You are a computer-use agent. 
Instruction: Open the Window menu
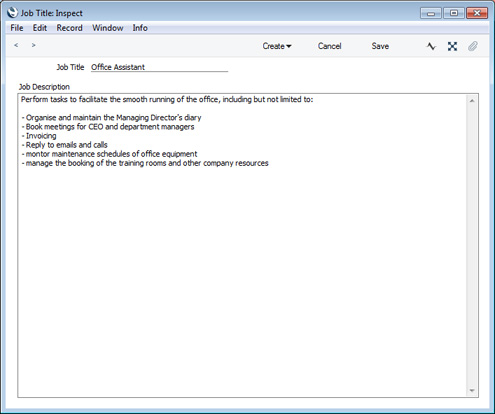[x=108, y=28]
